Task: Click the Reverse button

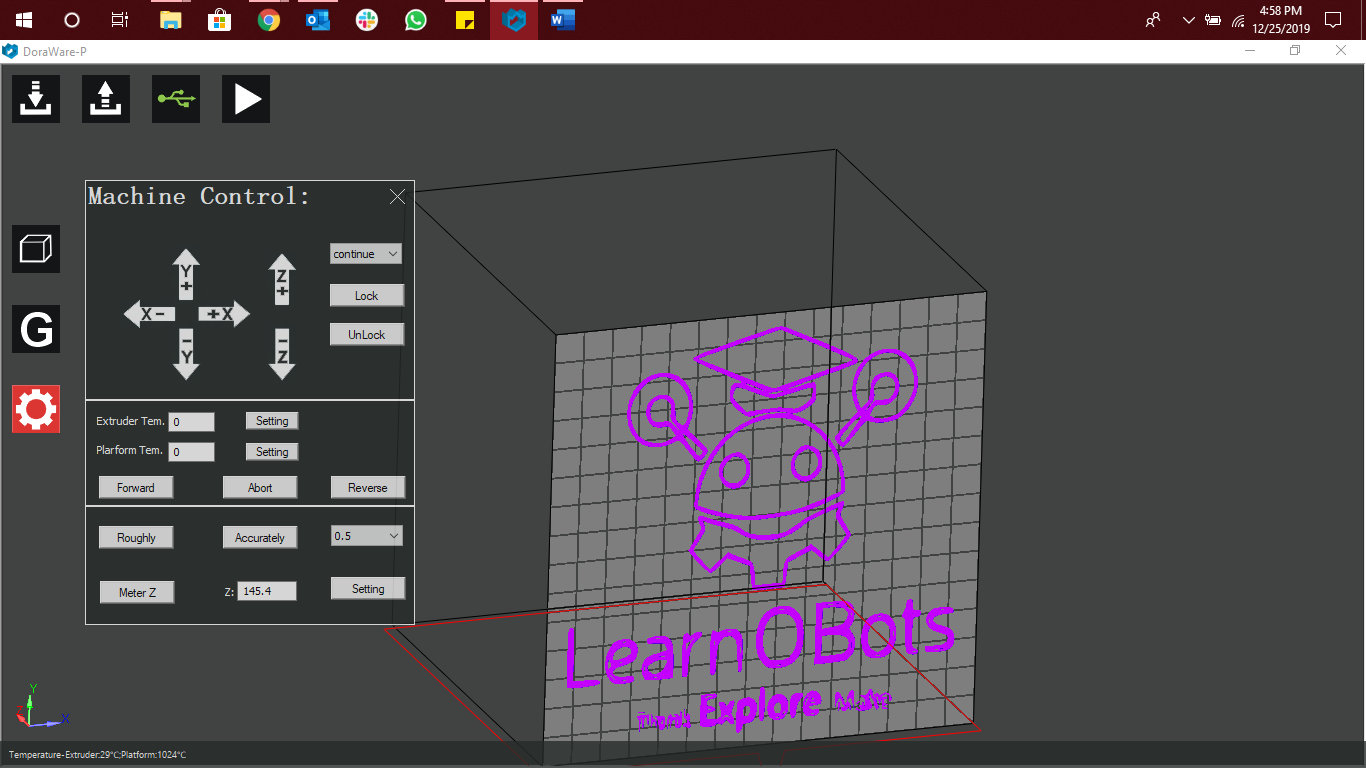Action: [x=368, y=487]
